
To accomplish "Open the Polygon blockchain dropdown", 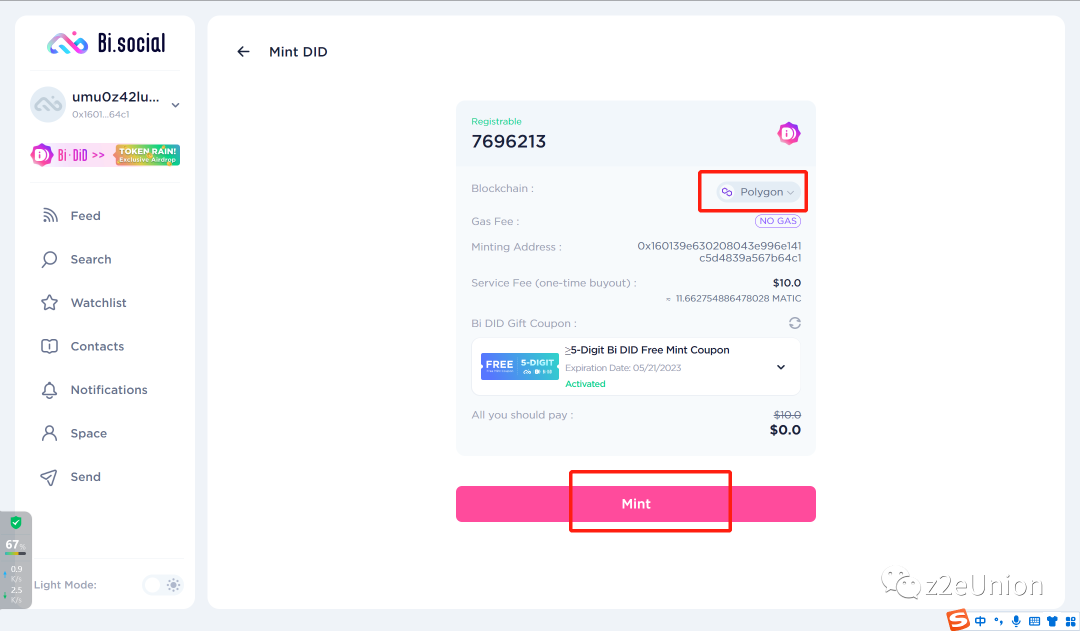I will [x=752, y=190].
